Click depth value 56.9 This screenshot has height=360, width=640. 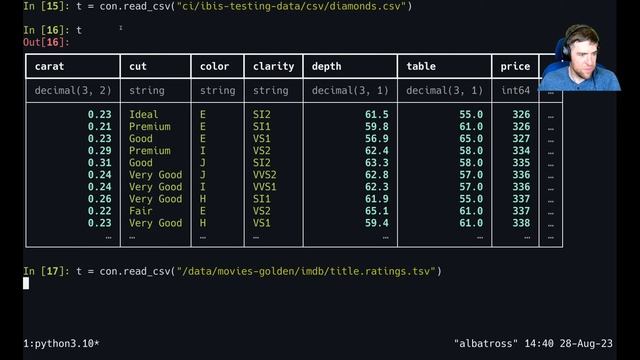click(x=377, y=138)
